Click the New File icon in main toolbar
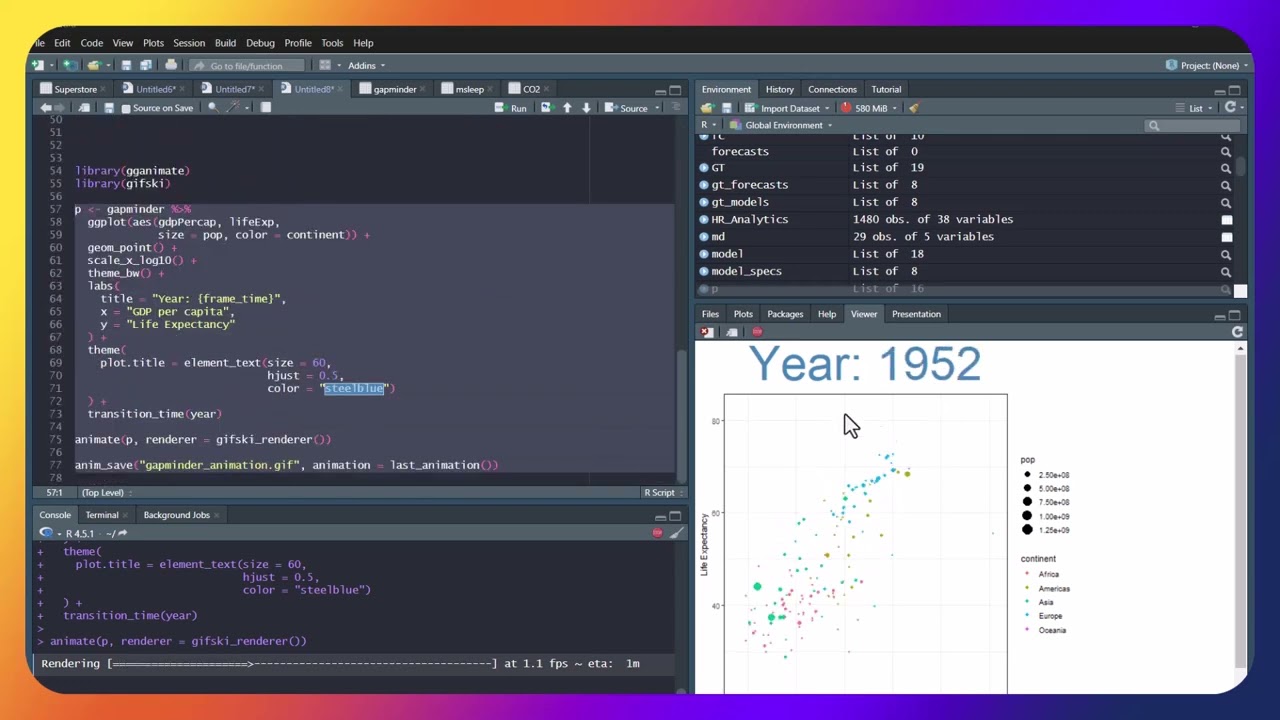The image size is (1280, 720). tap(37, 65)
